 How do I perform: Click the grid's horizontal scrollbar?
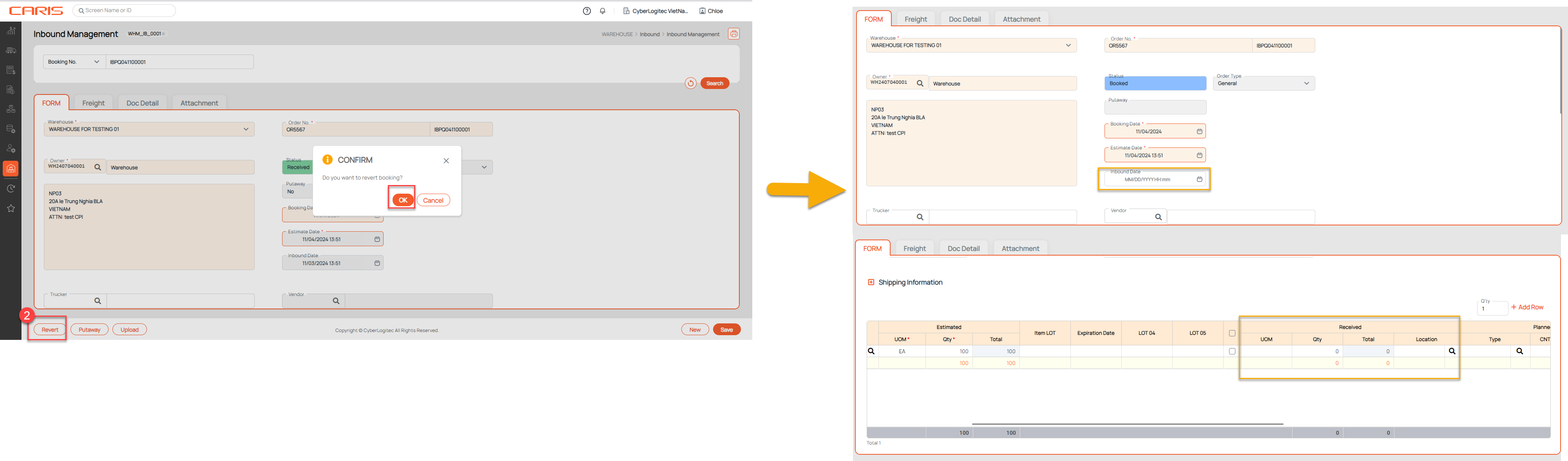pos(1127,424)
